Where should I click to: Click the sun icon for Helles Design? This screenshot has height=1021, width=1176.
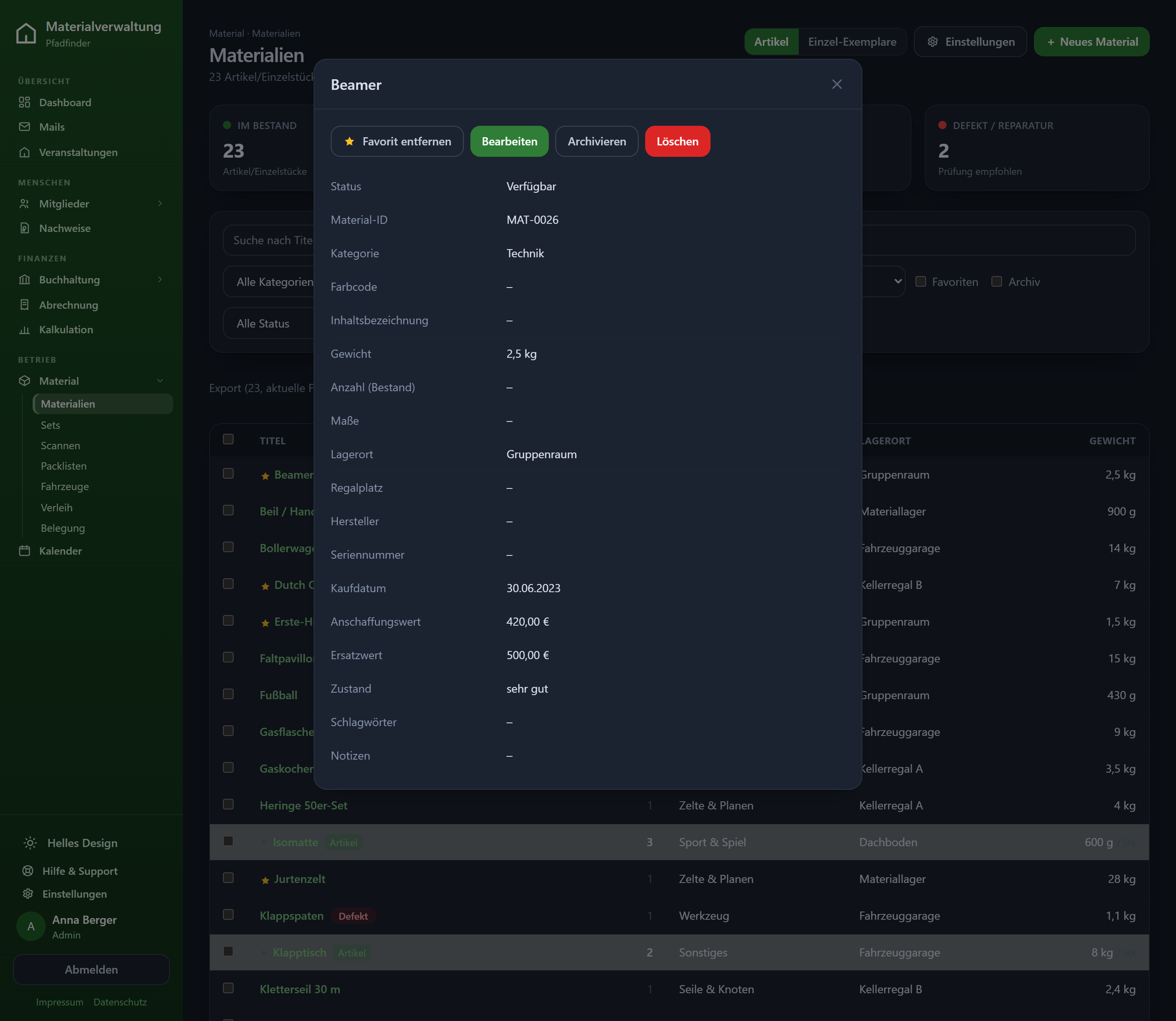[x=30, y=843]
